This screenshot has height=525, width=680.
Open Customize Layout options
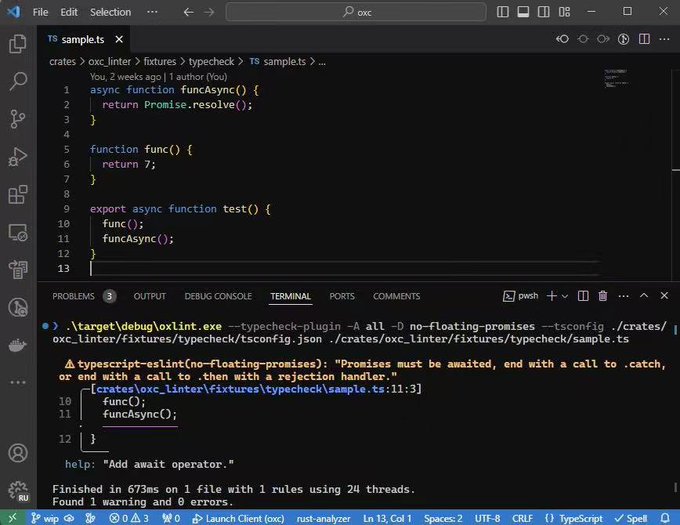564,12
